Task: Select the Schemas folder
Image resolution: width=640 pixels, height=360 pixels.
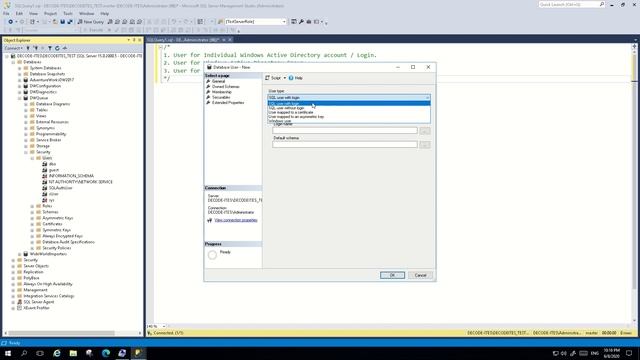Action: (x=50, y=212)
